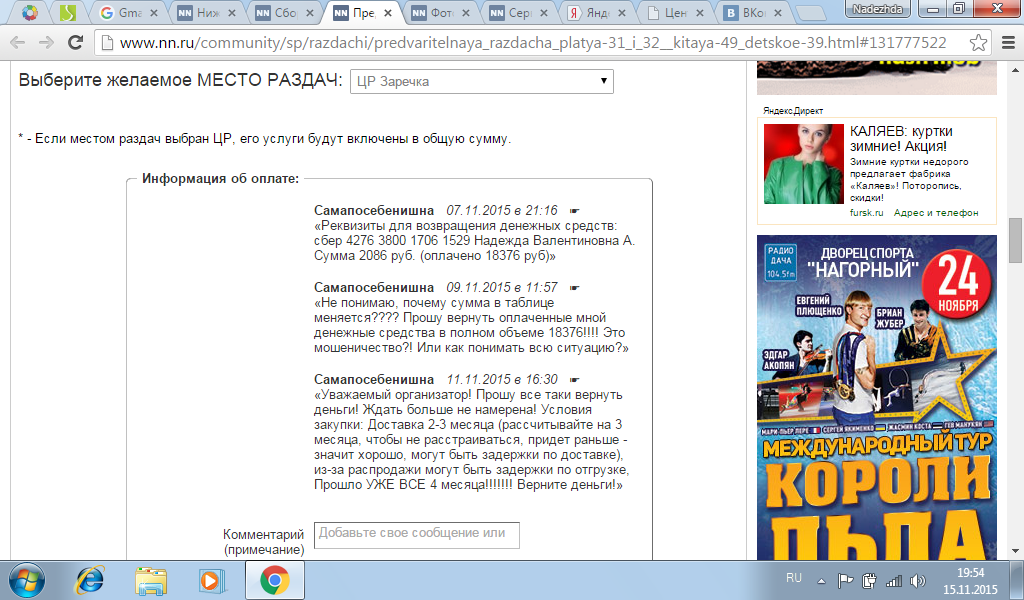Close the Яндекс tab
The width and height of the screenshot is (1024, 600).
pos(622,12)
